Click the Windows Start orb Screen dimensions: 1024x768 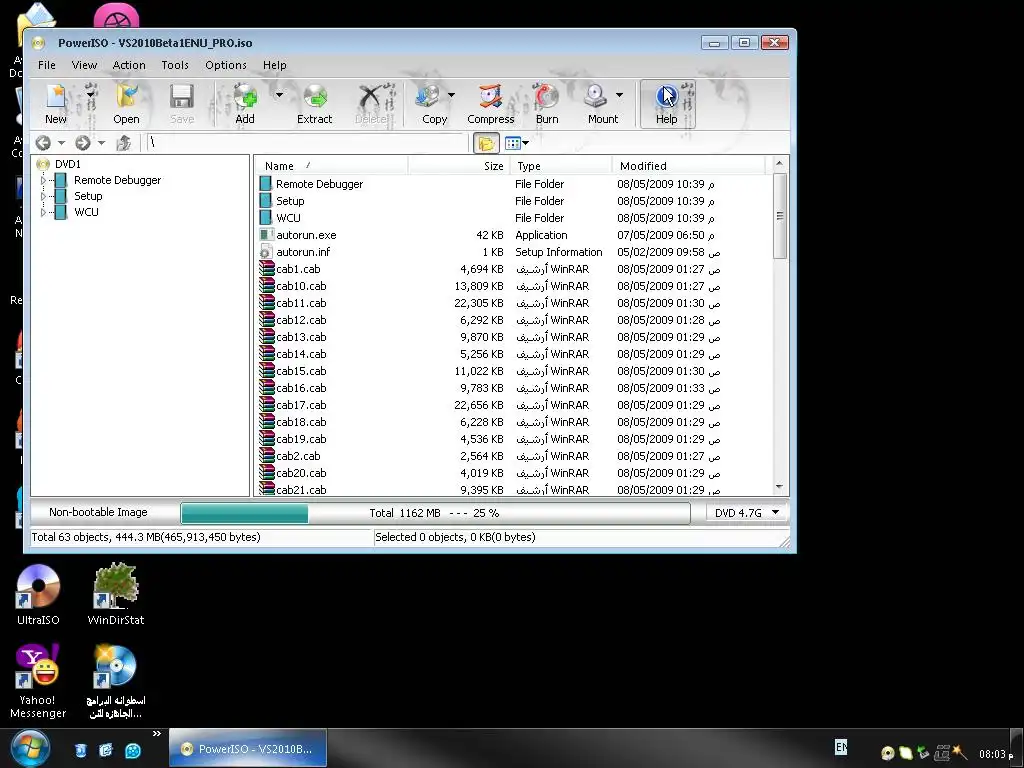point(29,748)
